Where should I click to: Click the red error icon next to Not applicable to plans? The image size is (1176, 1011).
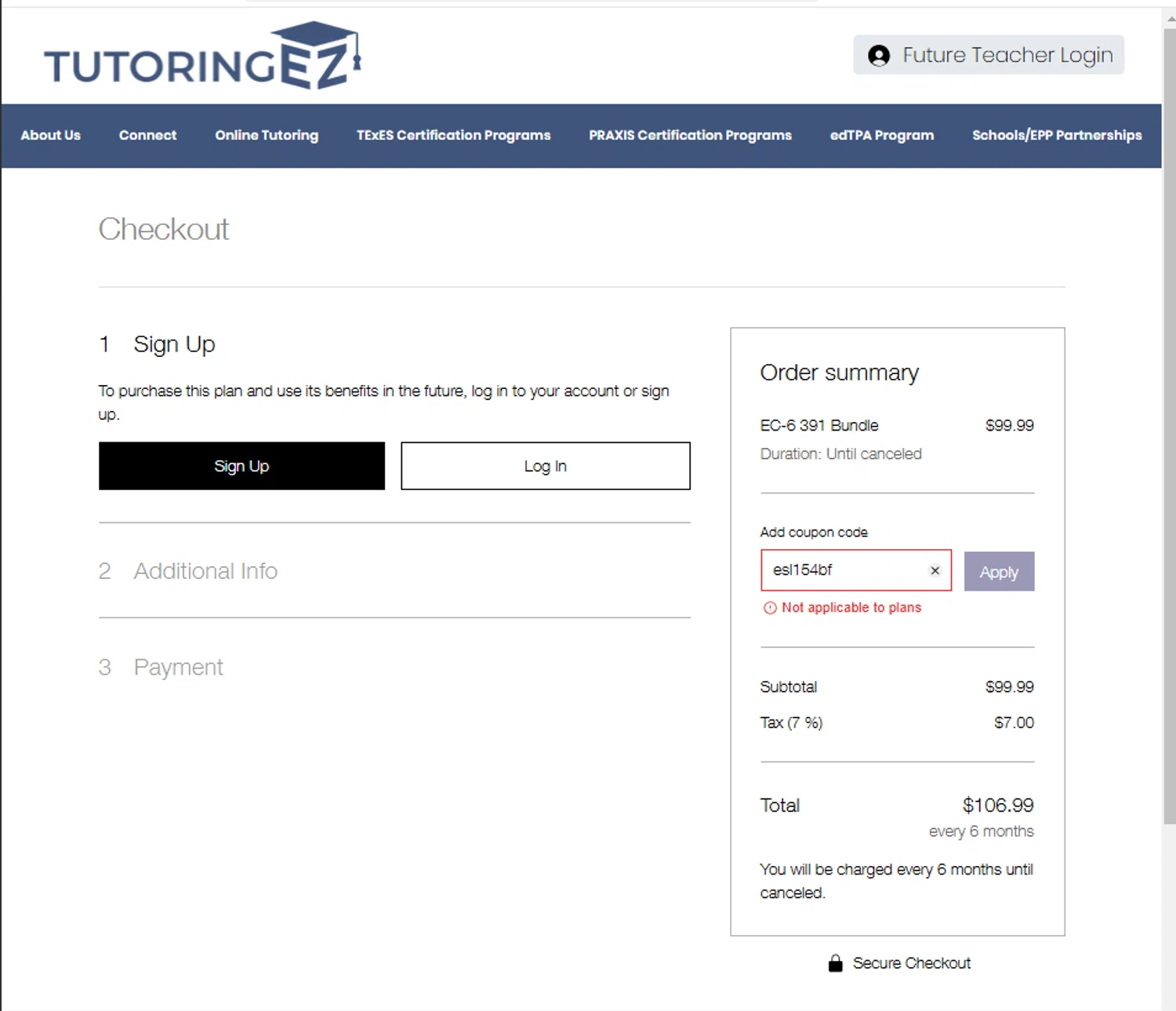(x=770, y=608)
